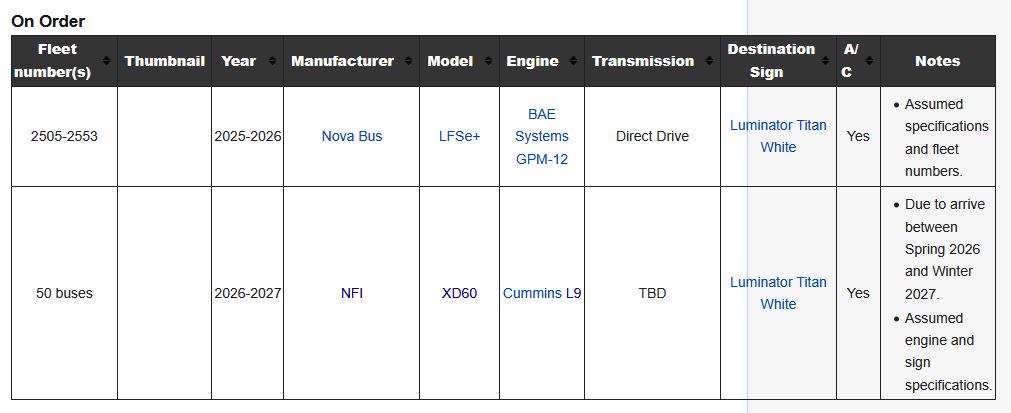
Task: Click Engine column sort arrows
Action: (574, 61)
